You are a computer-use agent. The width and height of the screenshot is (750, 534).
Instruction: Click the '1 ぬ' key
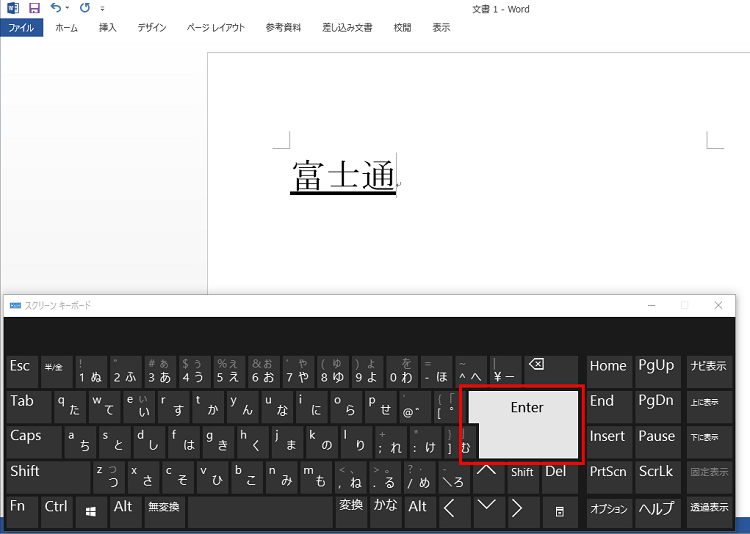pos(91,372)
